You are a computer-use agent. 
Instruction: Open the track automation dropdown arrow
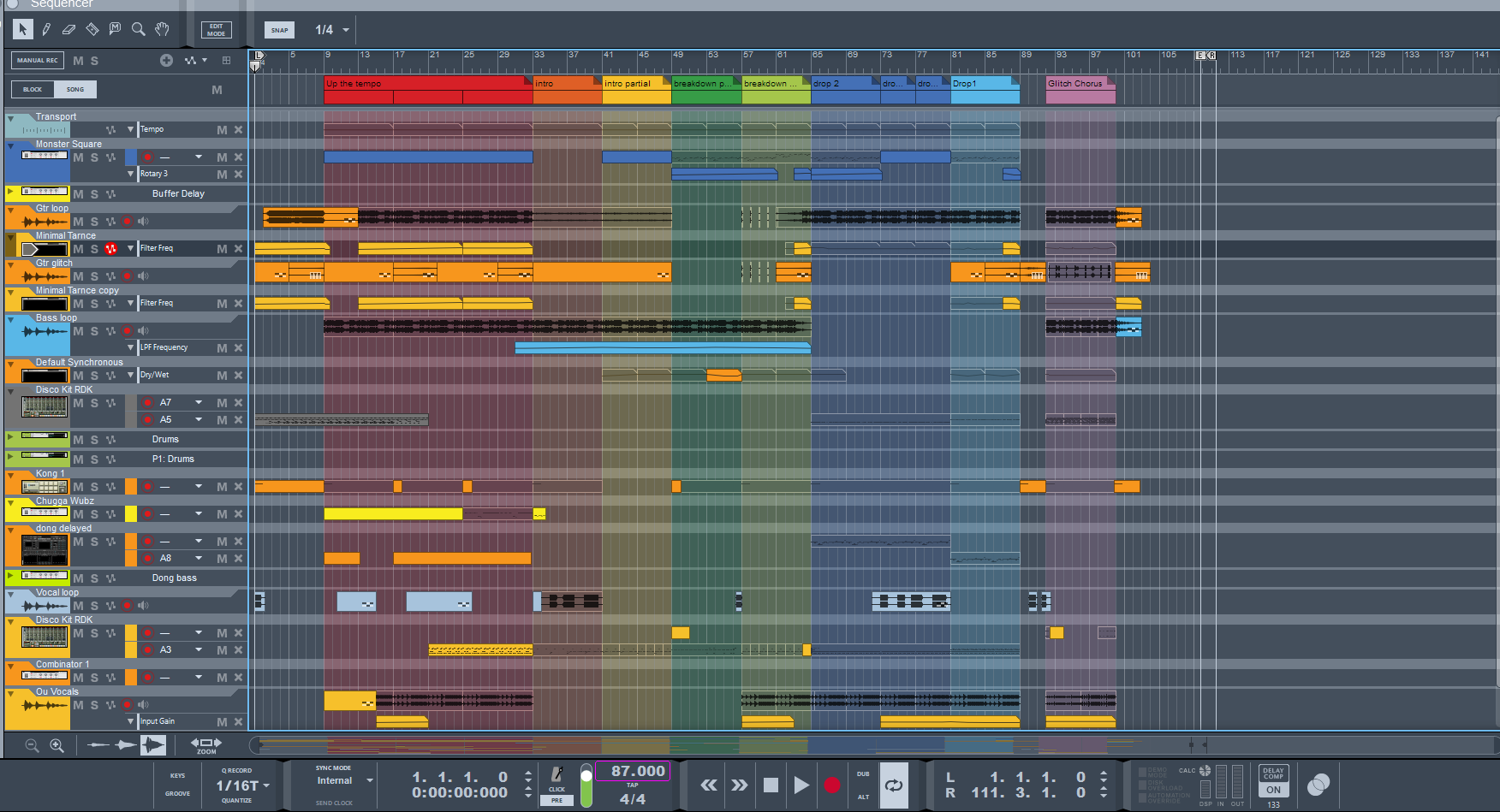tap(205, 60)
